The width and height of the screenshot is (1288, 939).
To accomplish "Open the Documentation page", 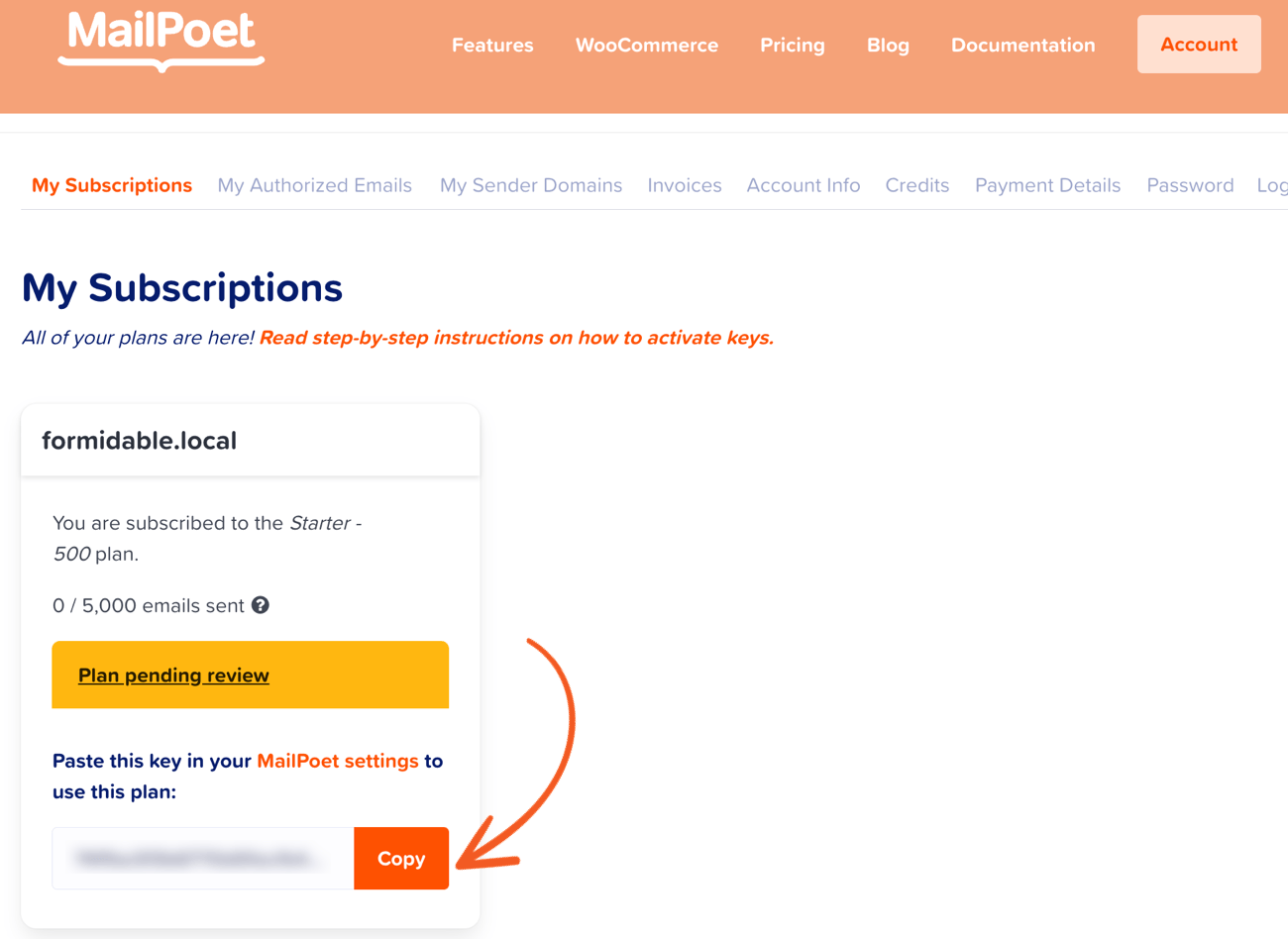I will coord(1022,45).
